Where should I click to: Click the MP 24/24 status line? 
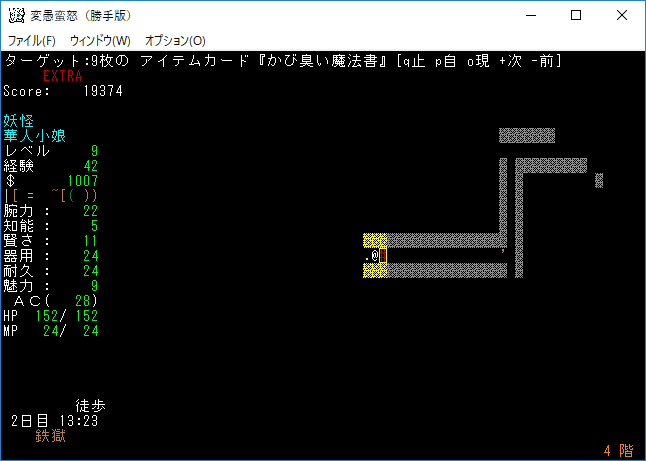pos(51,331)
